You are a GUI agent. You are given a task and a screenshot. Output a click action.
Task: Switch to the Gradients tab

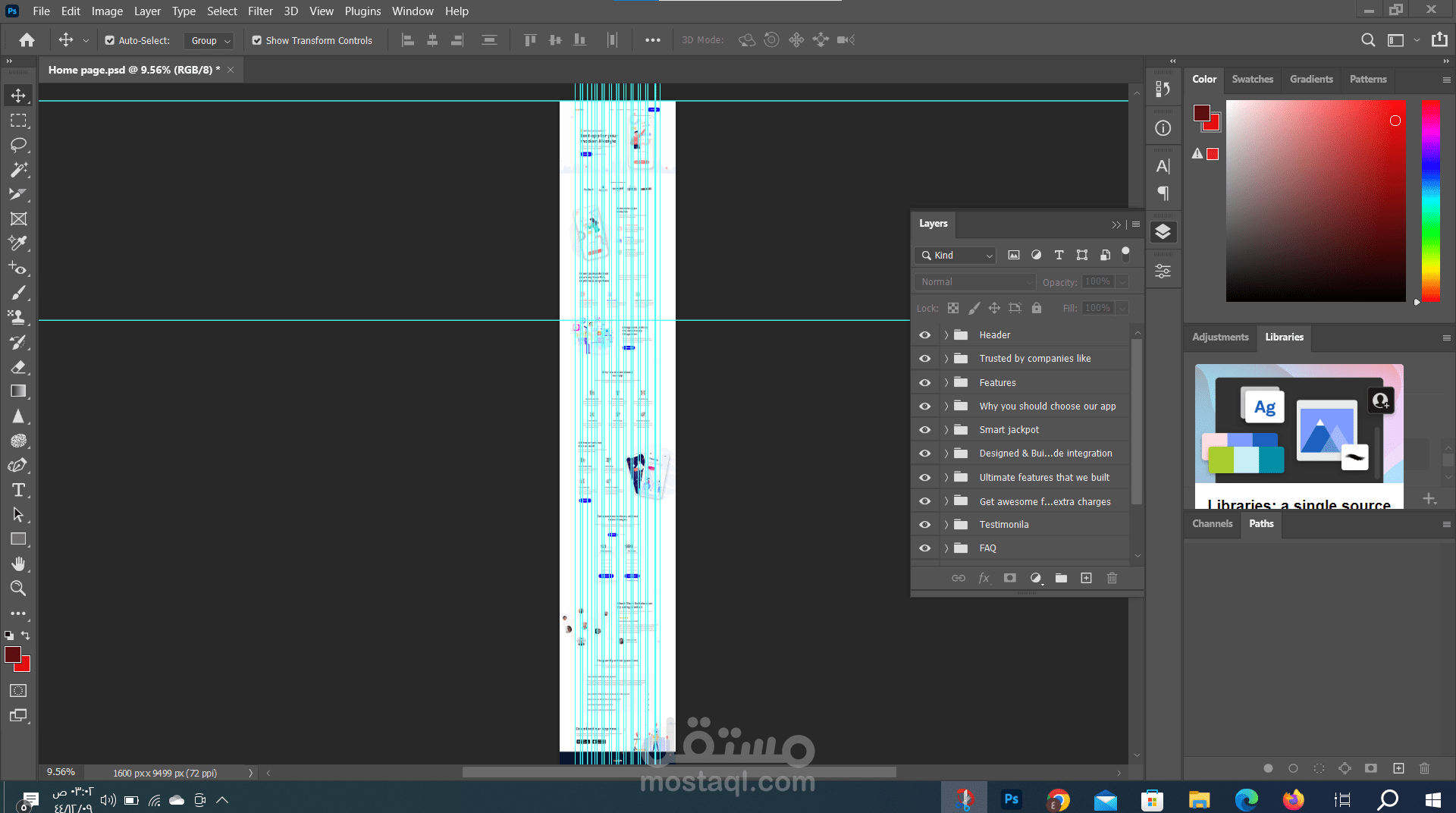click(1311, 79)
